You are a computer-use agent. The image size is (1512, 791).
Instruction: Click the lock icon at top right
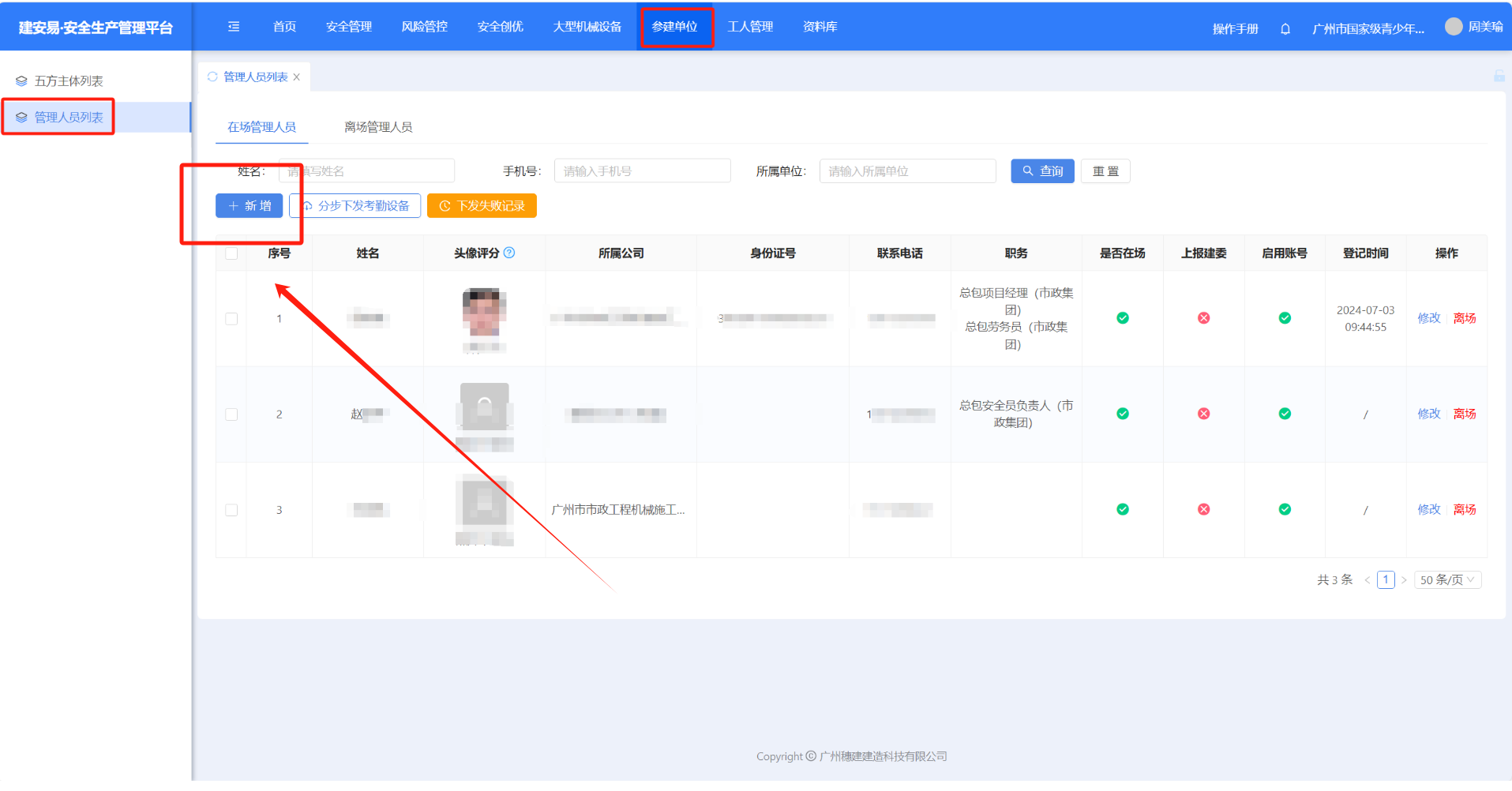pyautogui.click(x=1499, y=76)
